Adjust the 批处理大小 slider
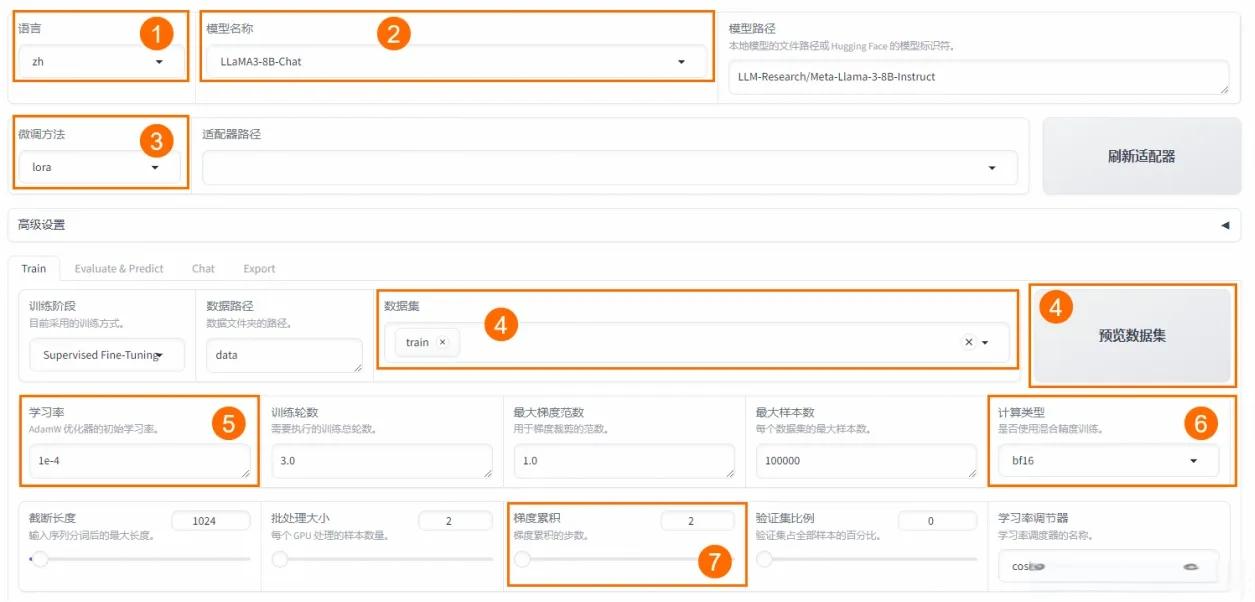This screenshot has width=1255, height=602. tap(382, 559)
